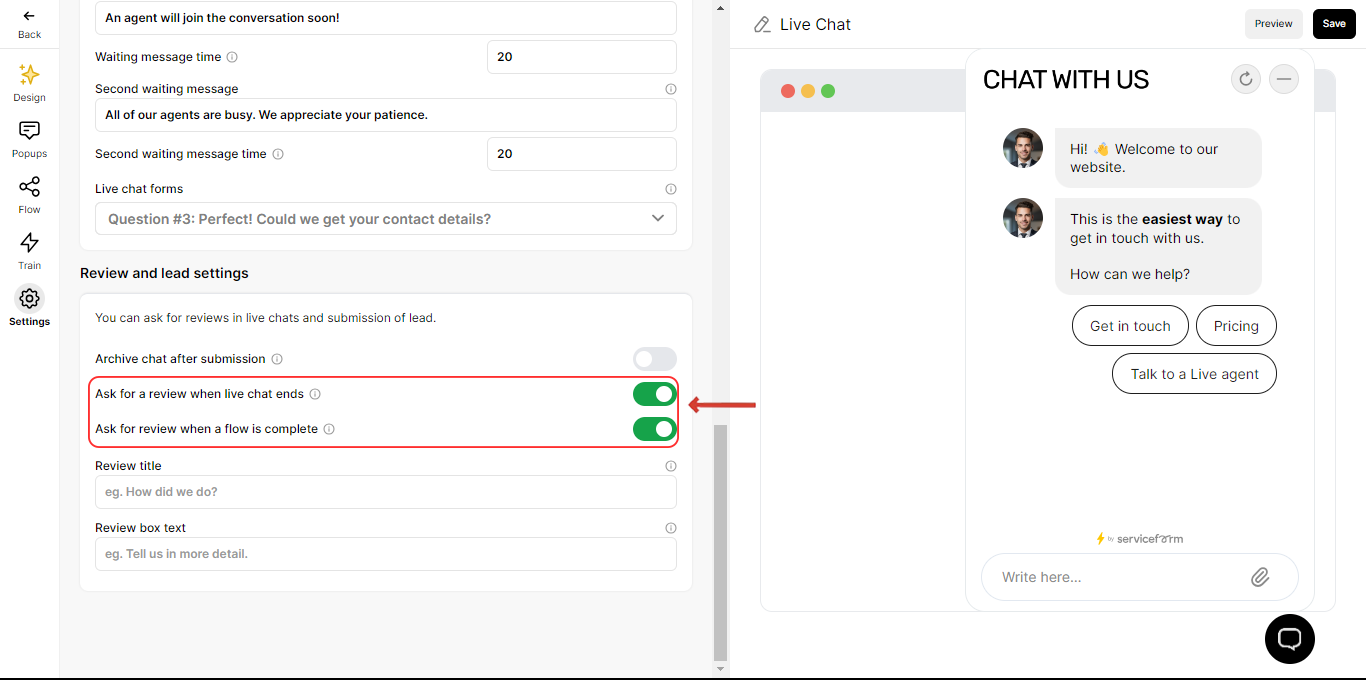Click the chat refresh icon

click(1245, 79)
